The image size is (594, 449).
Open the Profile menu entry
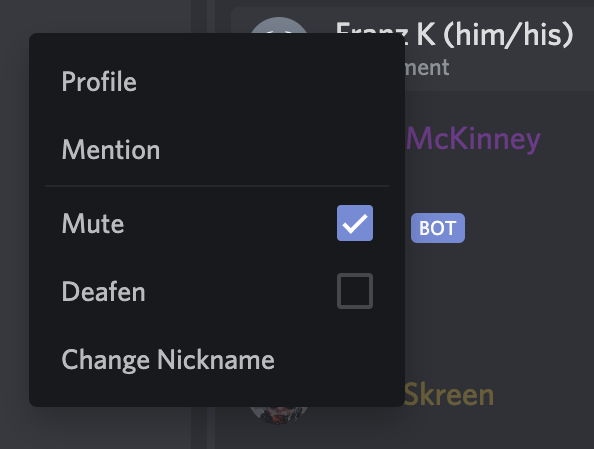217,81
